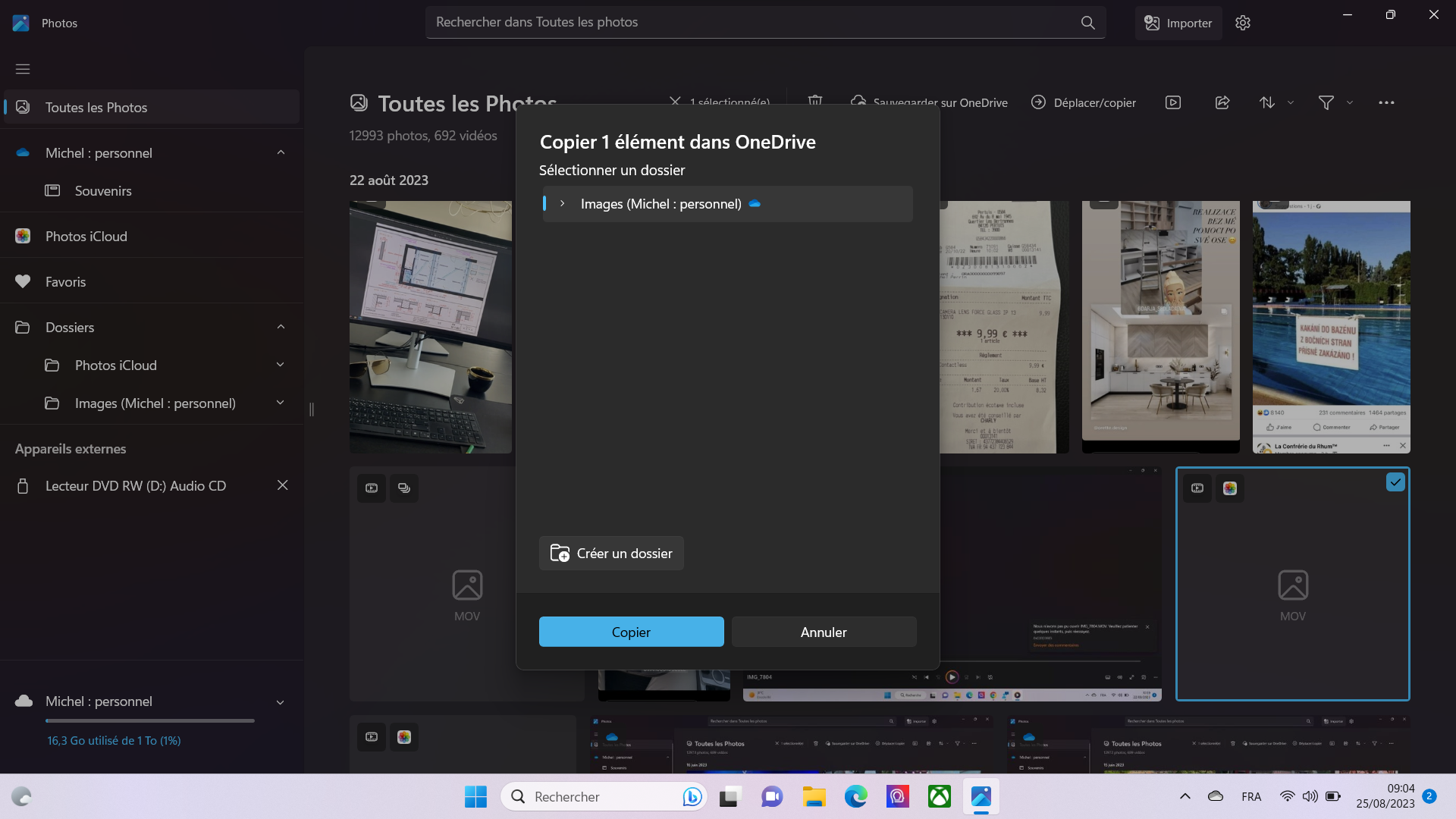Click Importer button icon
1456x819 pixels.
tap(1153, 23)
